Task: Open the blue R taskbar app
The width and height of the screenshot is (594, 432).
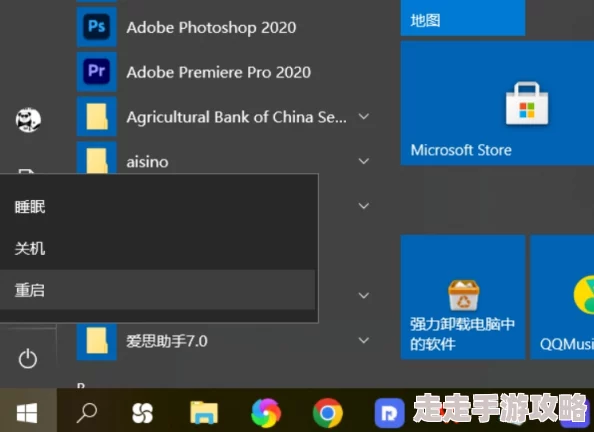Action: [389, 413]
